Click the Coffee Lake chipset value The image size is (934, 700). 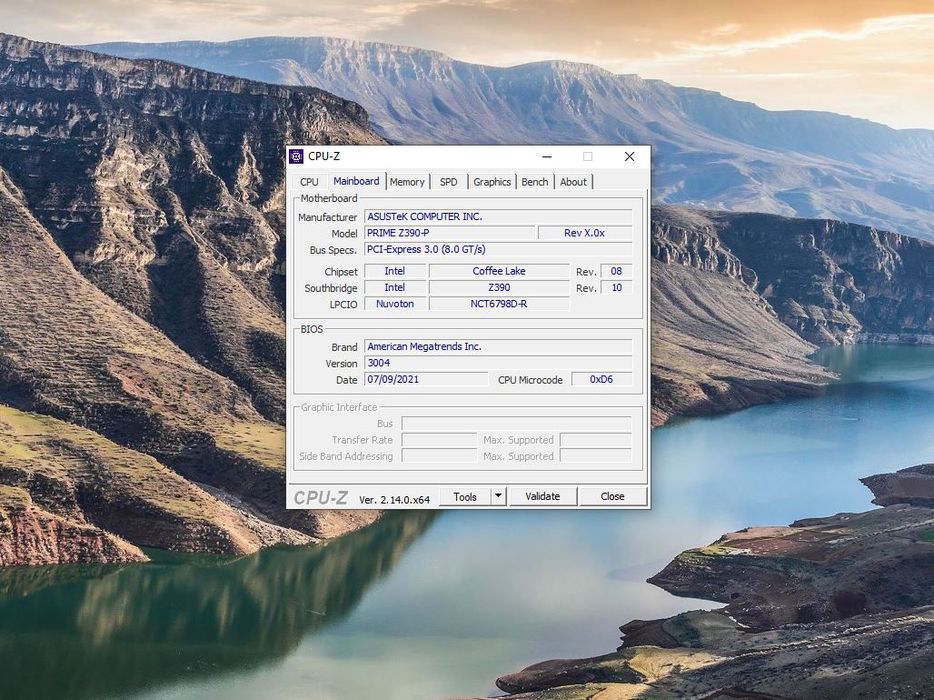point(499,271)
